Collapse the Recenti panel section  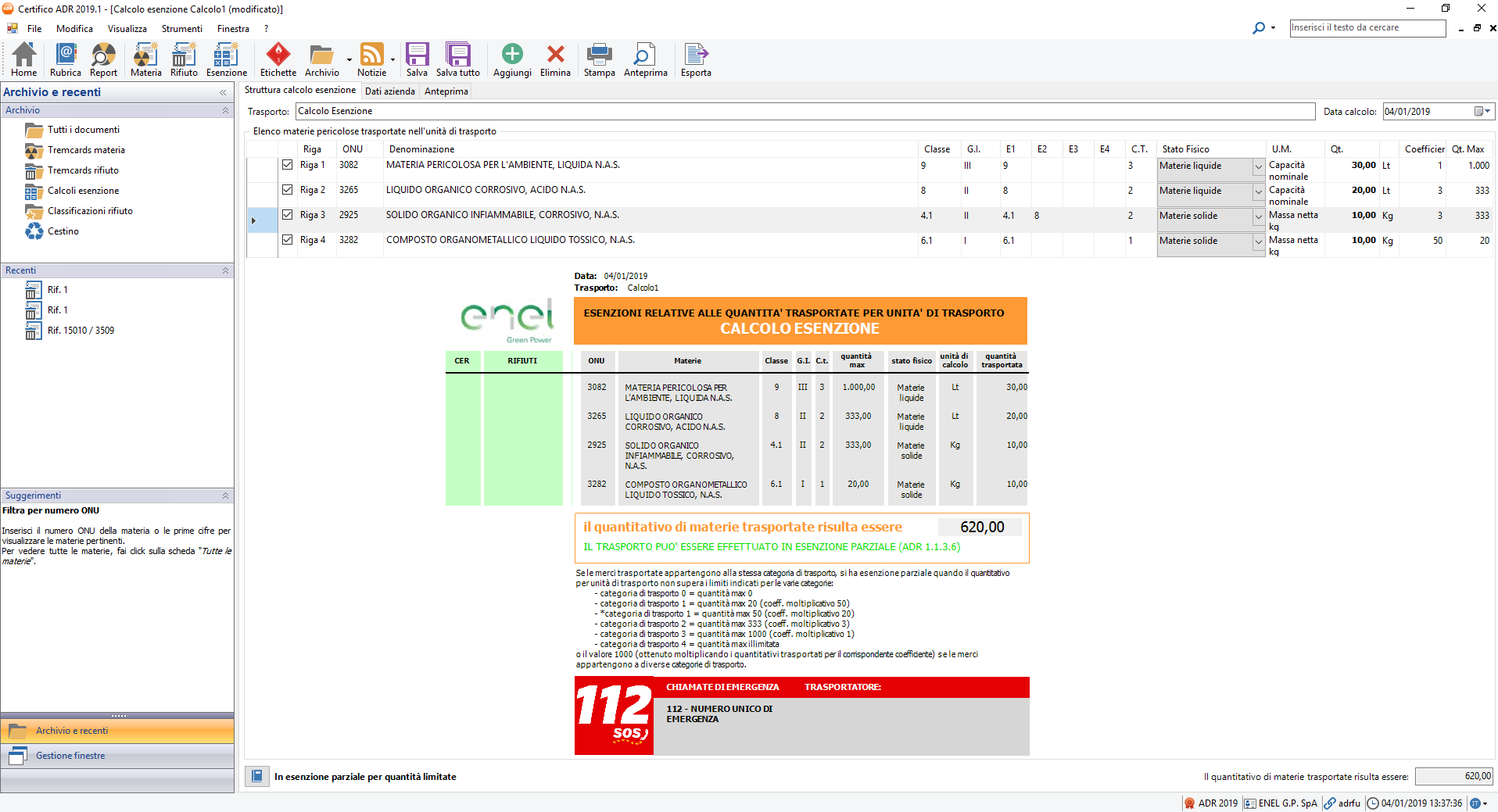click(x=225, y=270)
